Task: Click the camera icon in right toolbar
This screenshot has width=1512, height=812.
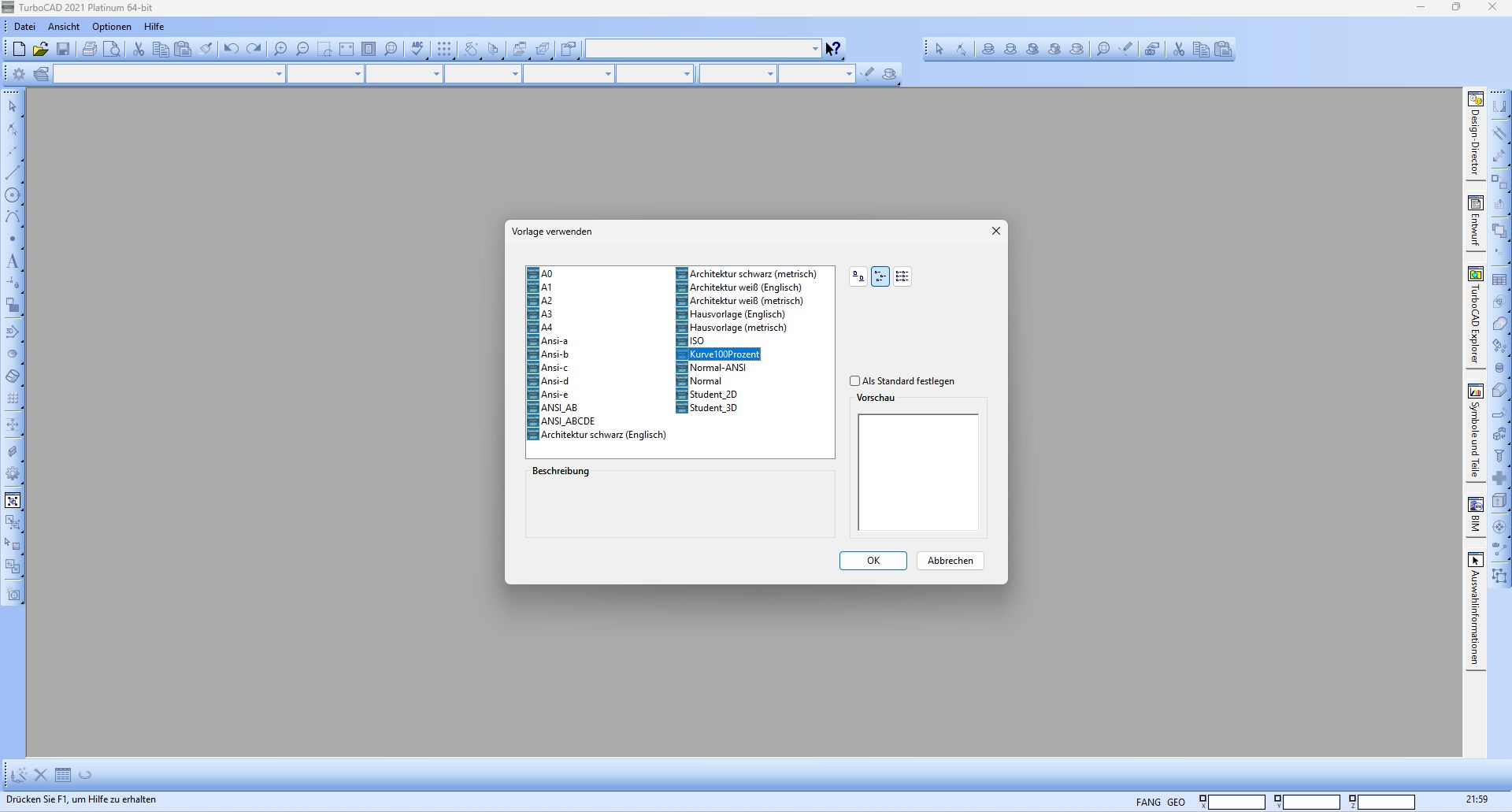Action: (1151, 49)
